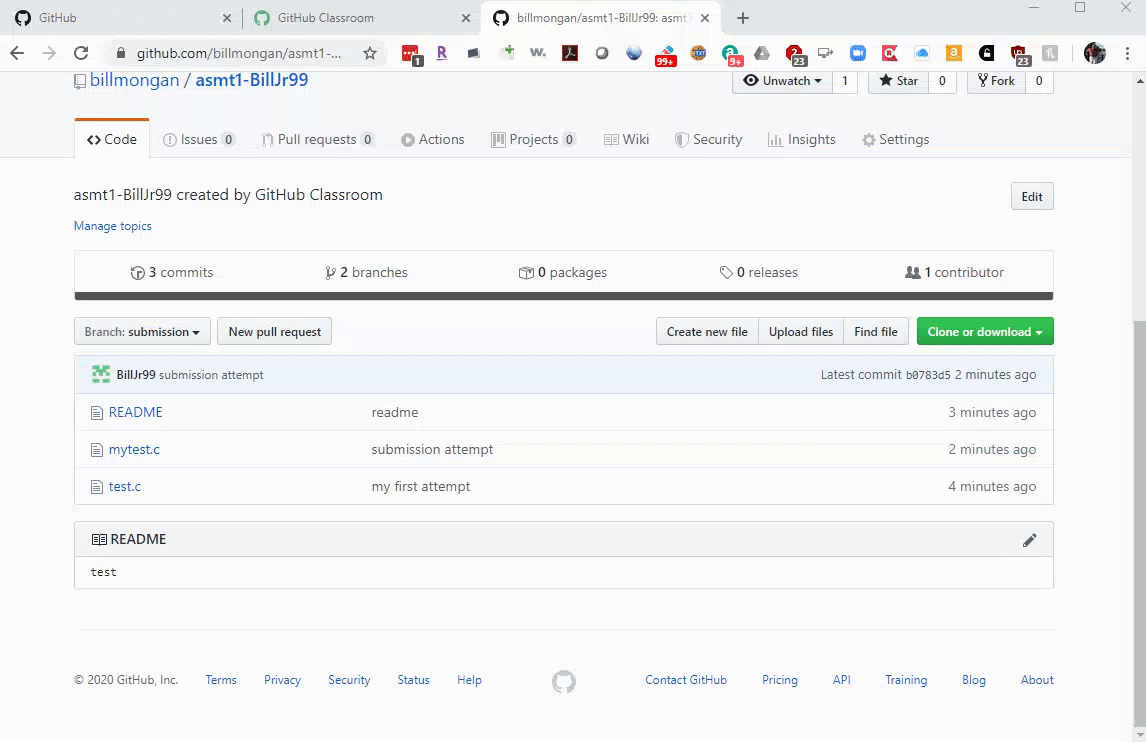Switch to the GitHub Classroom browser tab
Viewport: 1146px width, 742px height.
[x=360, y=18]
